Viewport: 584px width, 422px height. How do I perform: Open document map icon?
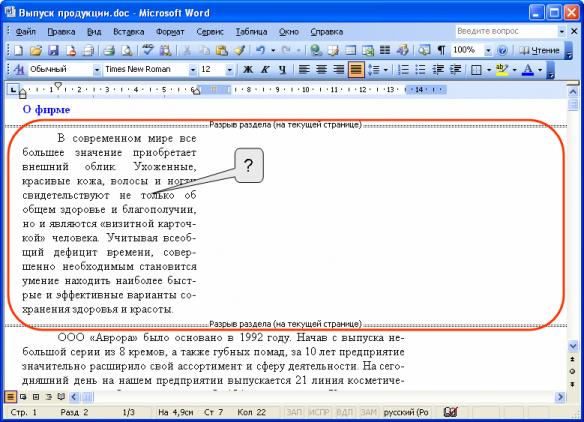click(x=423, y=50)
